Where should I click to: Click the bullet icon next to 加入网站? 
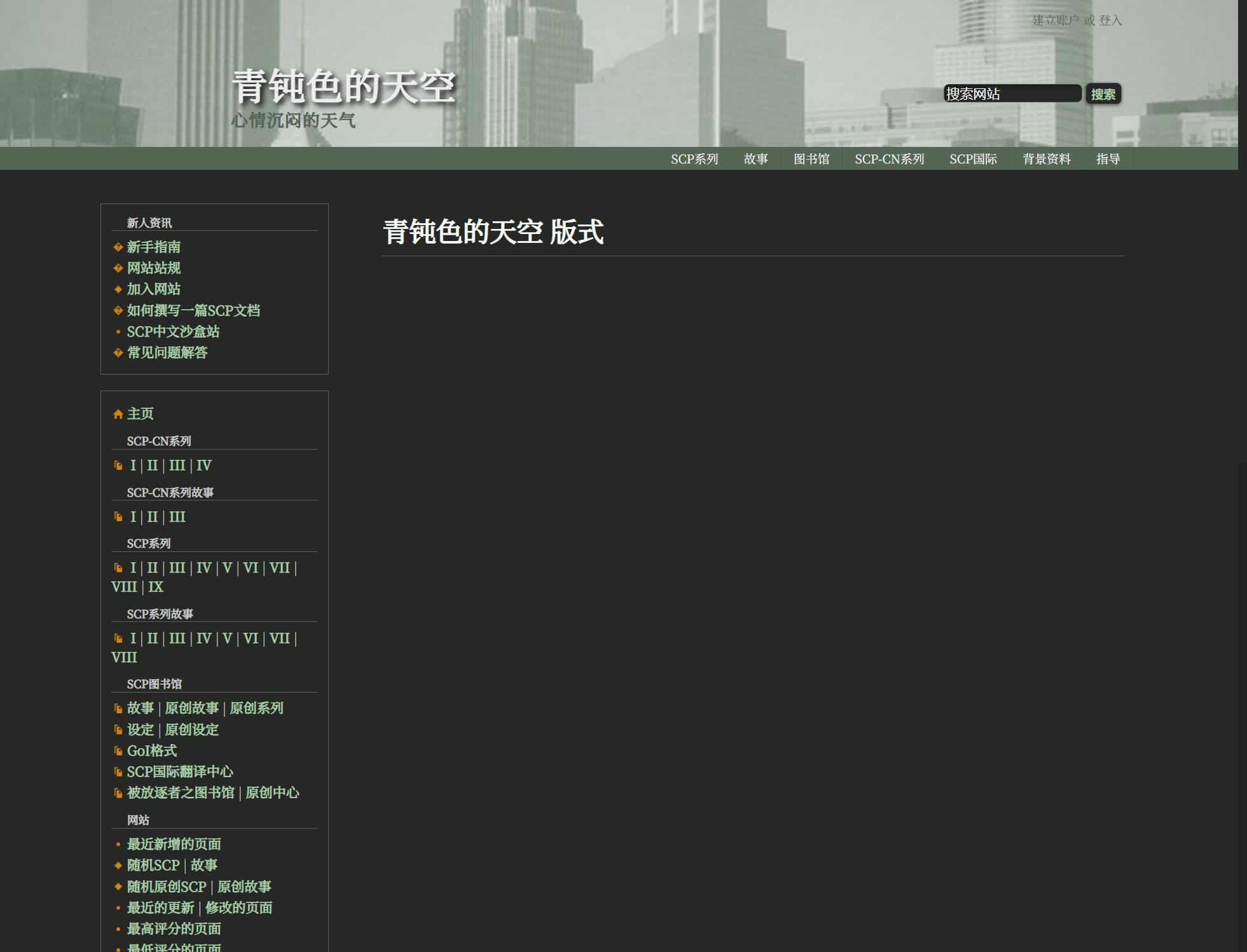click(118, 289)
